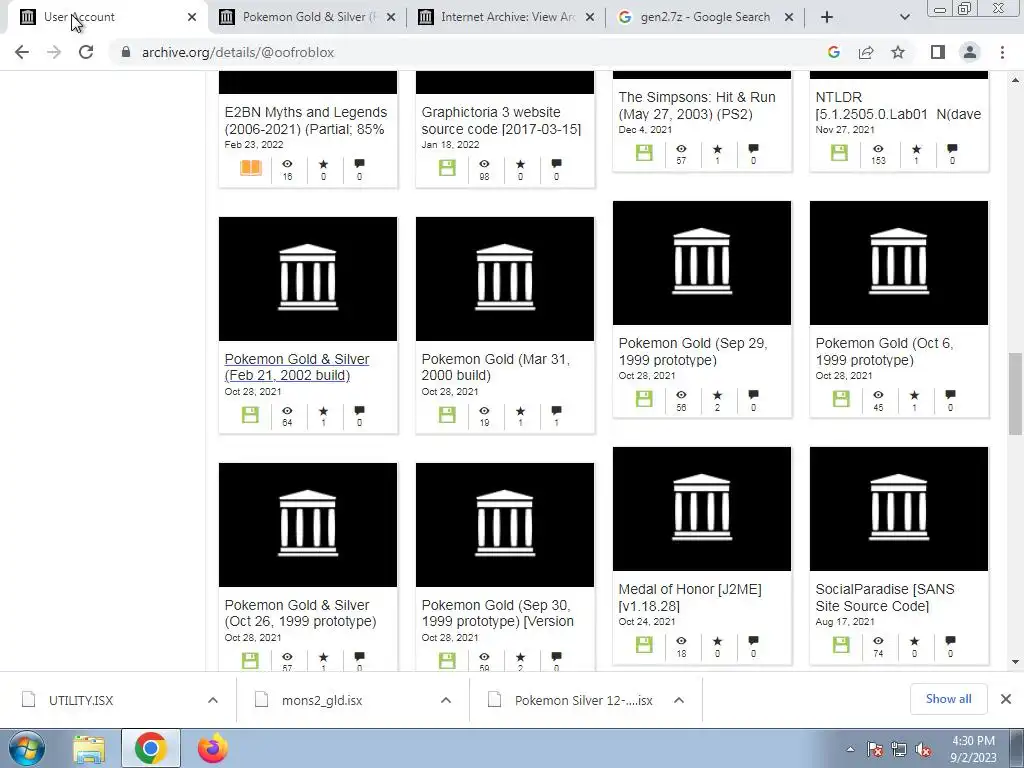The image size is (1024, 768).
Task: Click the Action Center flag tray icon
Action: pos(874,750)
